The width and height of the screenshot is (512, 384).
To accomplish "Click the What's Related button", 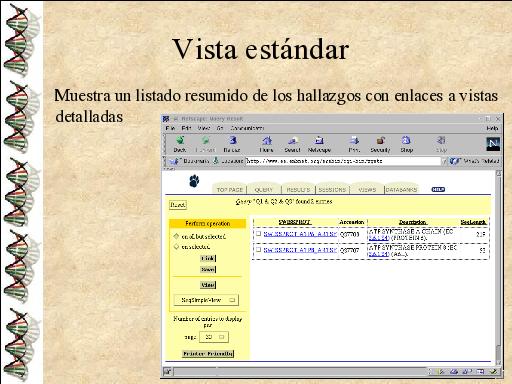I will (x=475, y=161).
